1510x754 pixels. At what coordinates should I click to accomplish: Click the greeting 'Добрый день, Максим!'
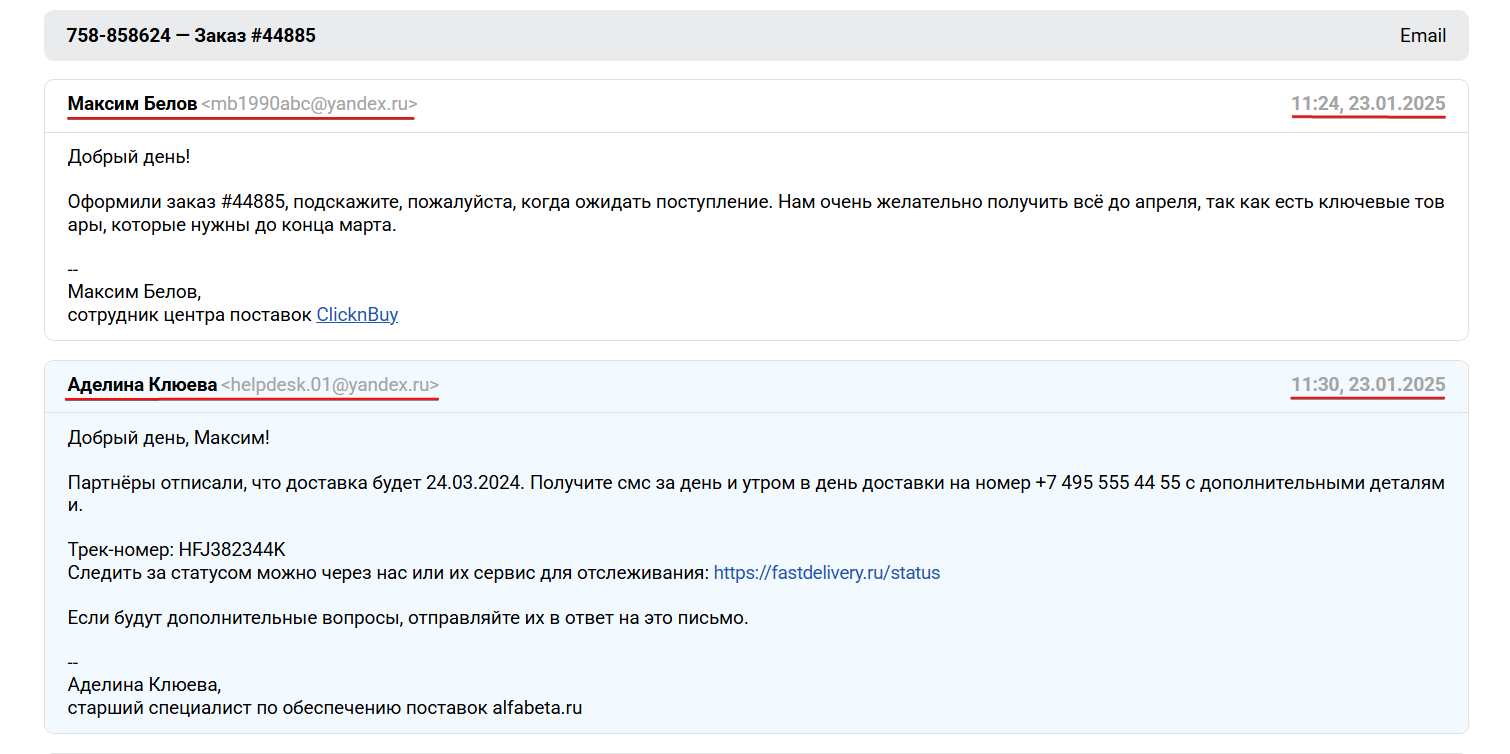click(x=169, y=438)
